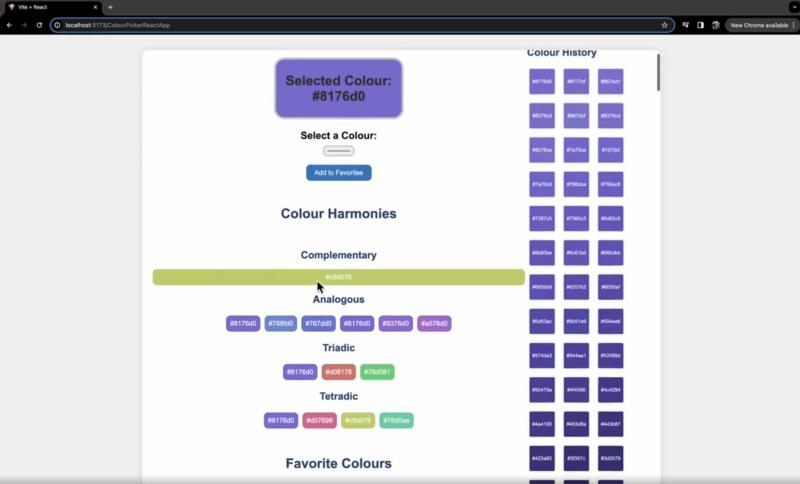
Task: Click the Tetradic label
Action: (338, 396)
